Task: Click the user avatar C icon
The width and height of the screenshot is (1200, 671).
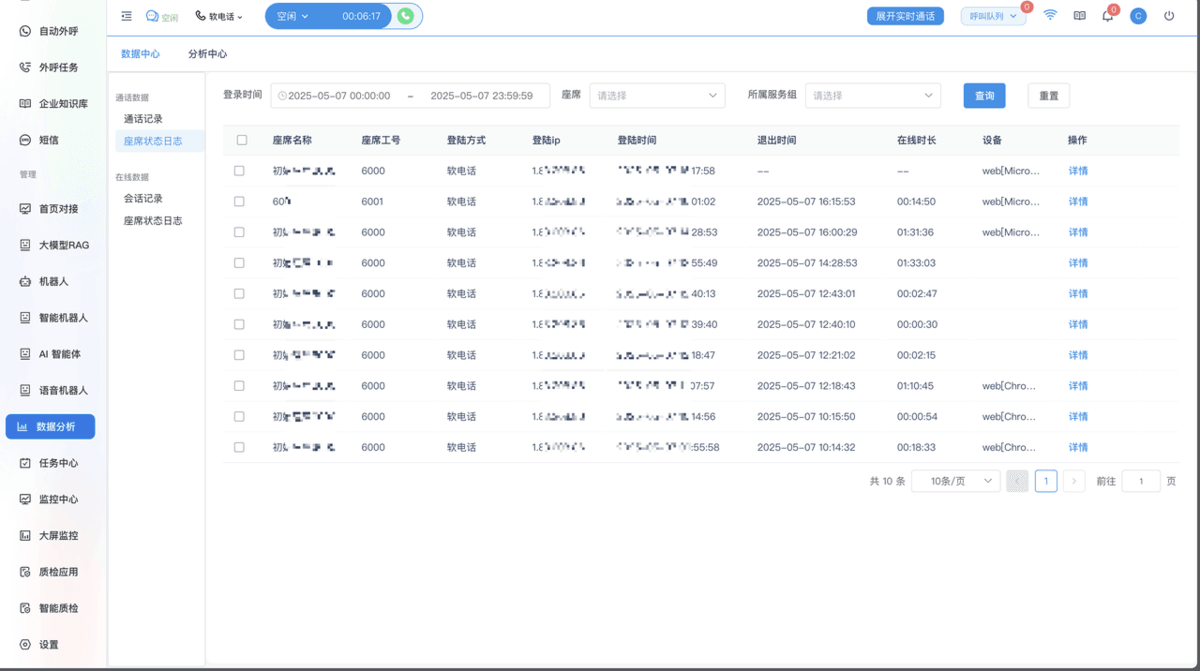Action: pos(1138,16)
